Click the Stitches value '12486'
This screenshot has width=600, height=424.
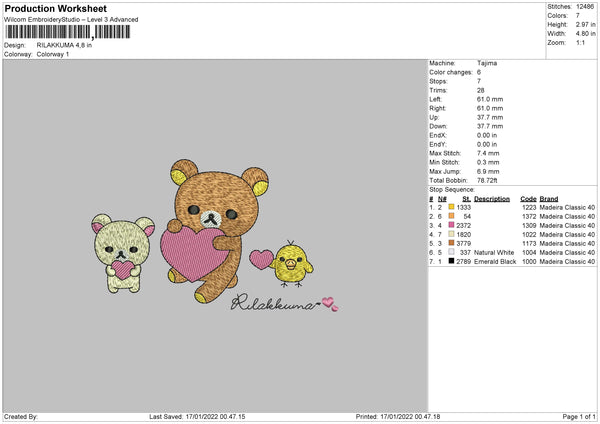point(585,7)
